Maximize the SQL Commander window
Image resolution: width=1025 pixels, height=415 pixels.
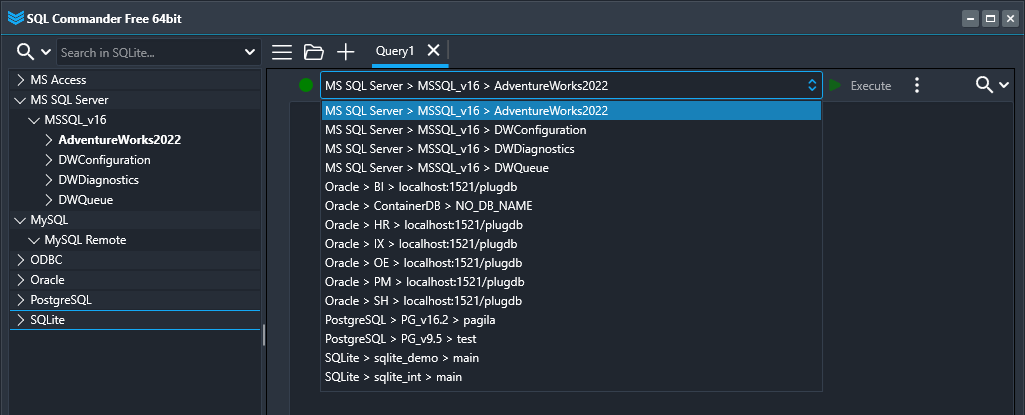pyautogui.click(x=990, y=18)
